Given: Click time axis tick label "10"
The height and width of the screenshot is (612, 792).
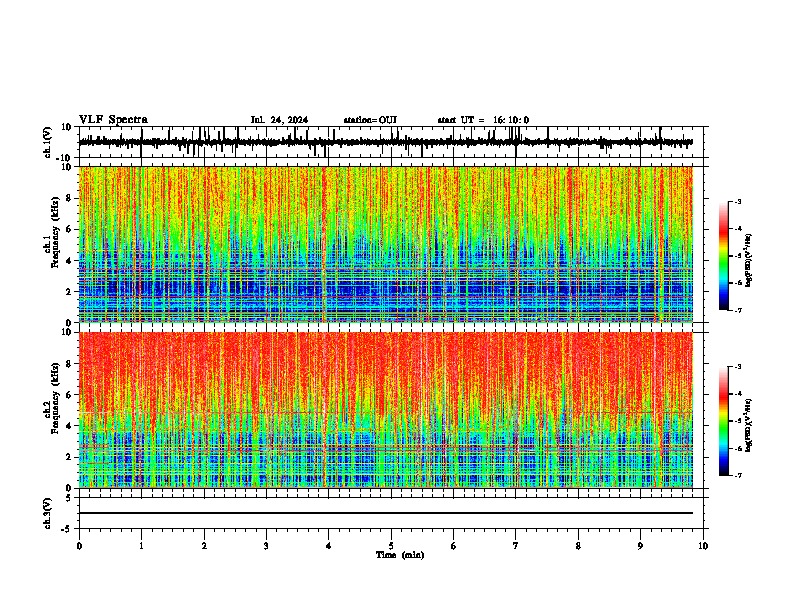Looking at the screenshot, I should pos(703,546).
